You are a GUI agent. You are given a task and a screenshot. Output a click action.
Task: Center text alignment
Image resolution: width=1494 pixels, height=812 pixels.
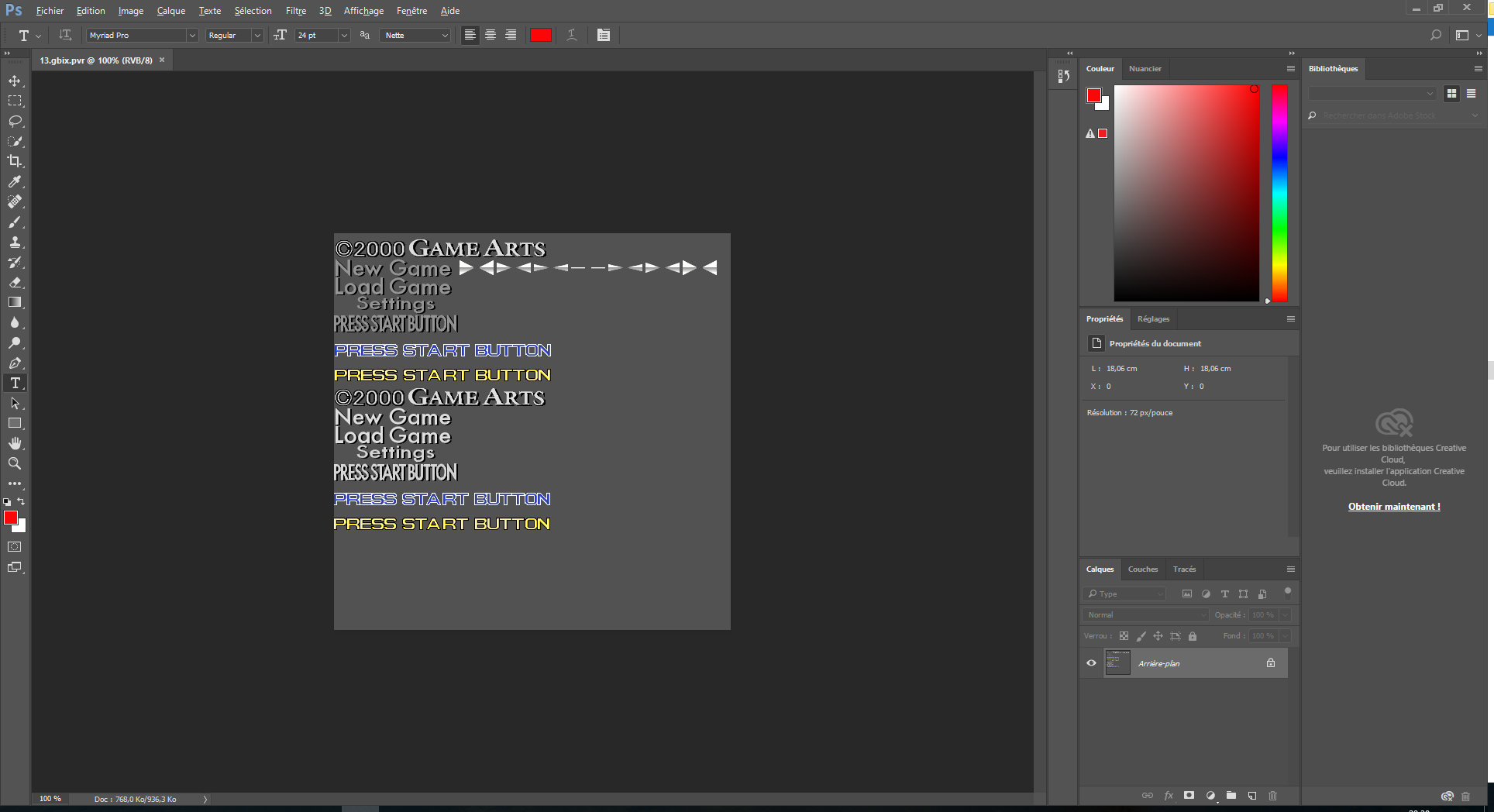(x=491, y=35)
